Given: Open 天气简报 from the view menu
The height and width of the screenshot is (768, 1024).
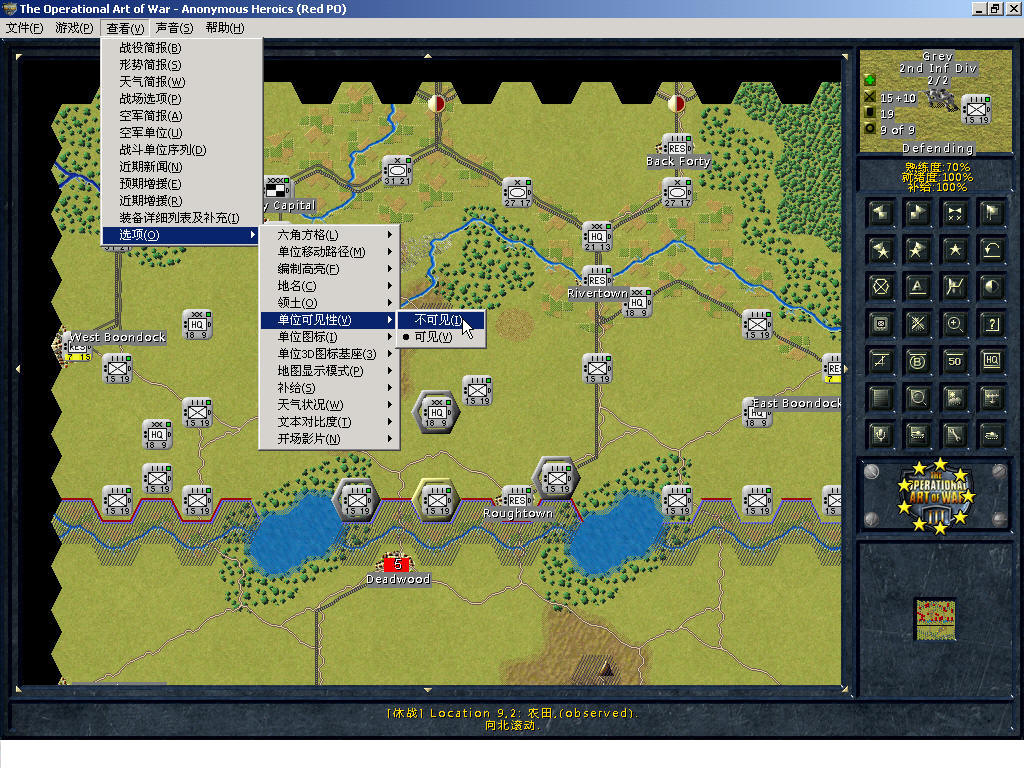Looking at the screenshot, I should (x=152, y=82).
